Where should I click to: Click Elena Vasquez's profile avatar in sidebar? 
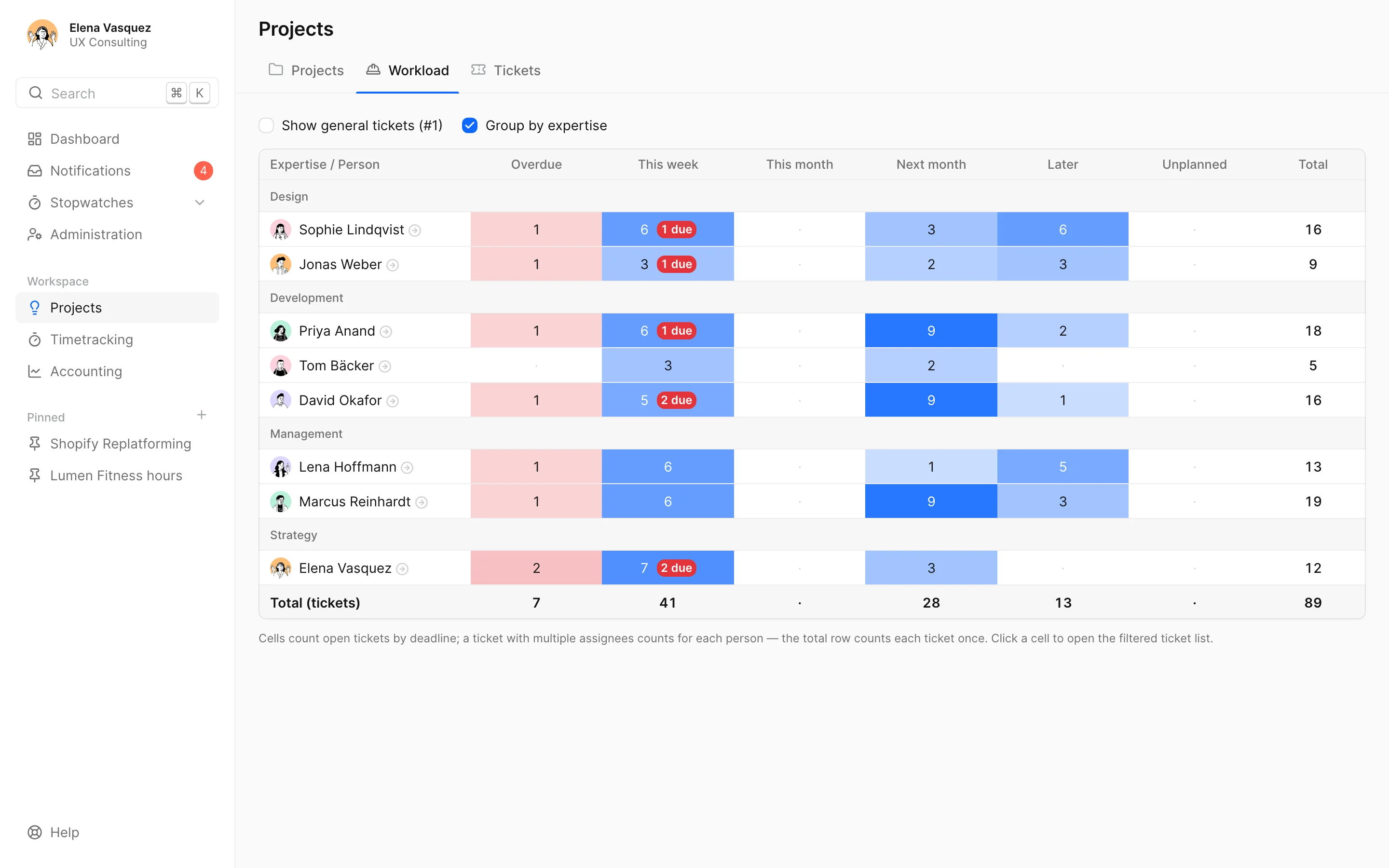[x=42, y=34]
